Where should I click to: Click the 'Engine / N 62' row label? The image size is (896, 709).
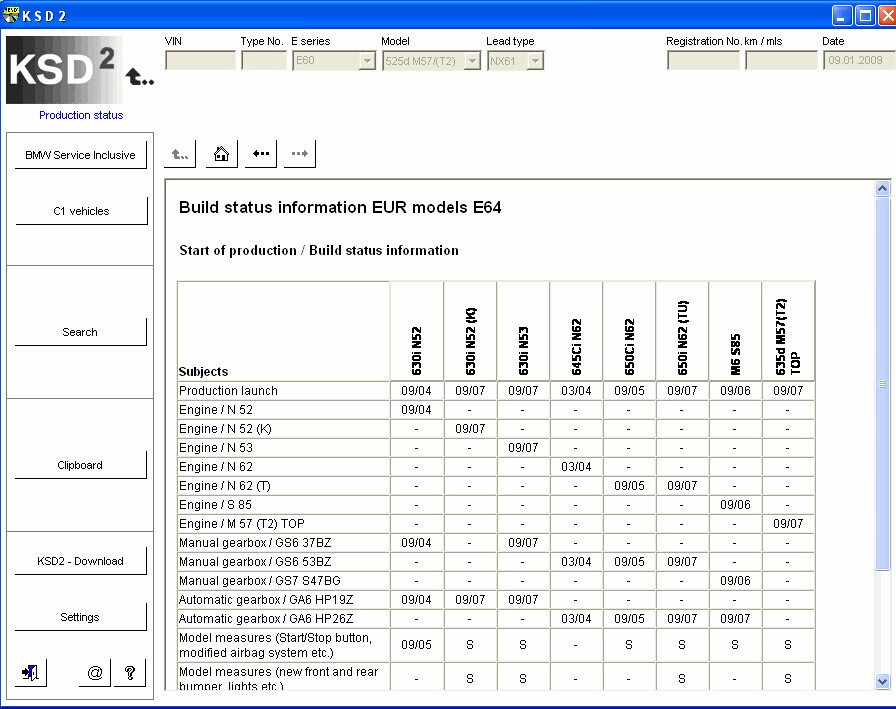(x=216, y=467)
